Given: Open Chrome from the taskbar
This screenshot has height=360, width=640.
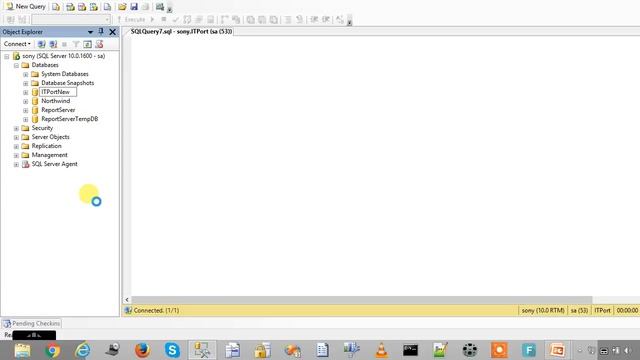Looking at the screenshot, I should 52,350.
